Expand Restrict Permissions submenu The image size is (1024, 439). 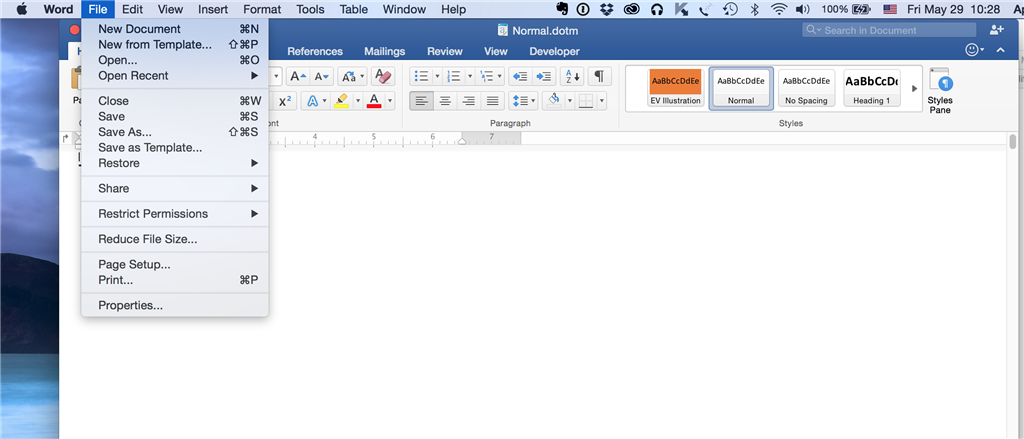pos(174,214)
